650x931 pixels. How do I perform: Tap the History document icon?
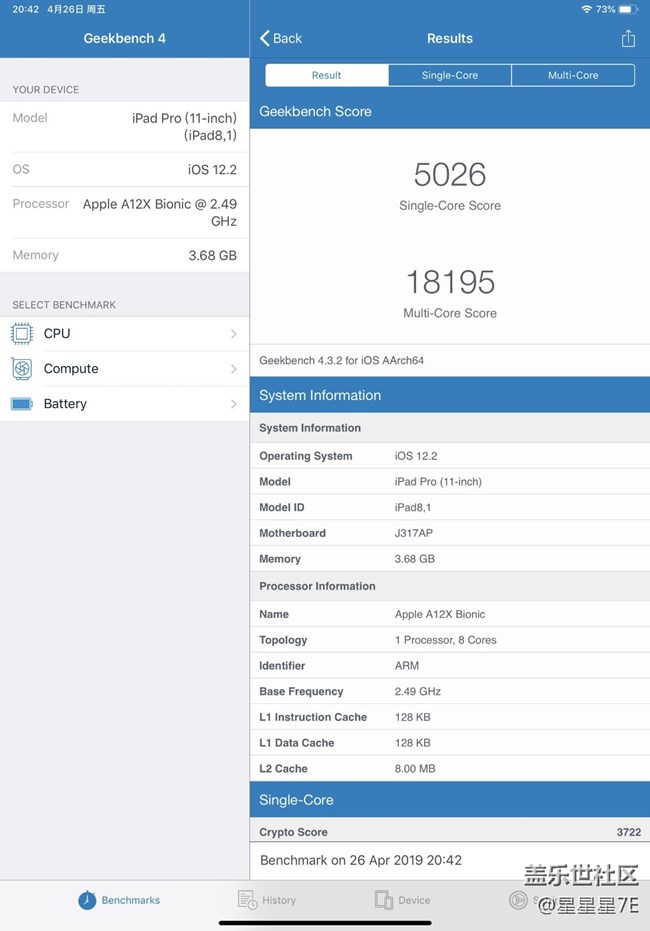point(247,900)
